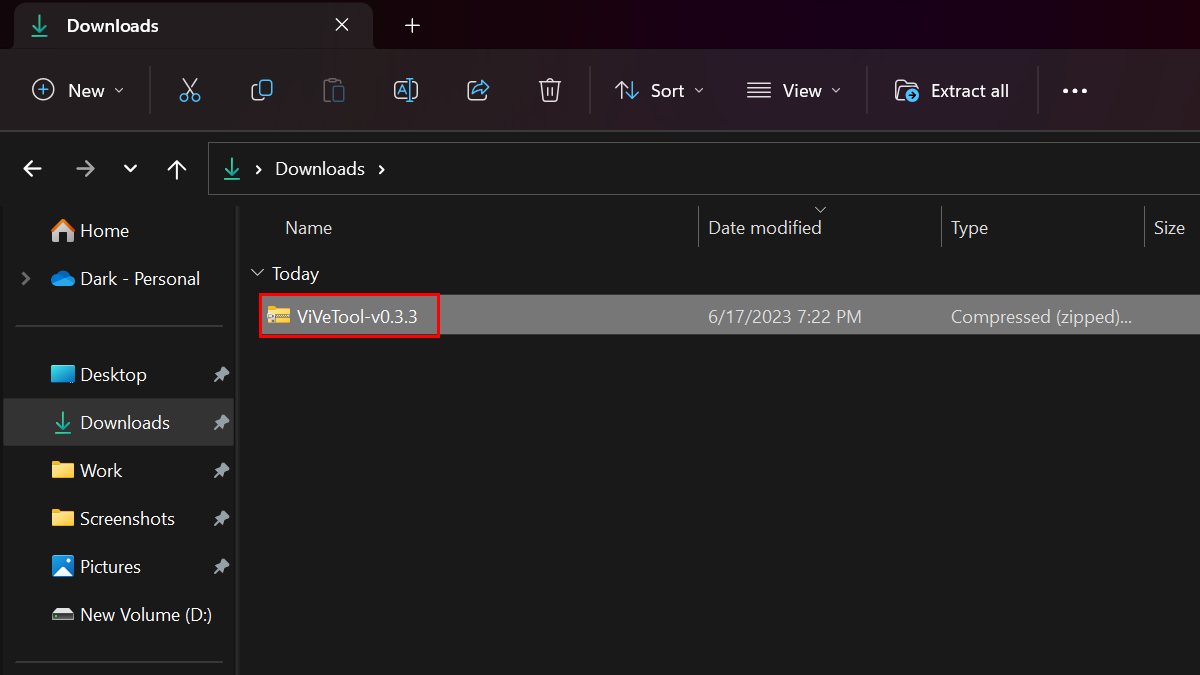Click the up-one-level navigation arrow
Image resolution: width=1200 pixels, height=675 pixels.
176,168
